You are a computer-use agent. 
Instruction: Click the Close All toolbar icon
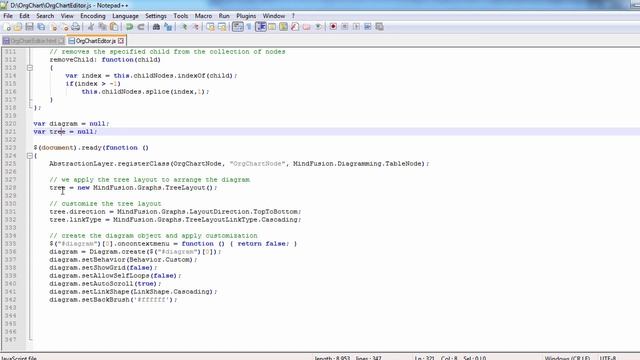pos(65,27)
